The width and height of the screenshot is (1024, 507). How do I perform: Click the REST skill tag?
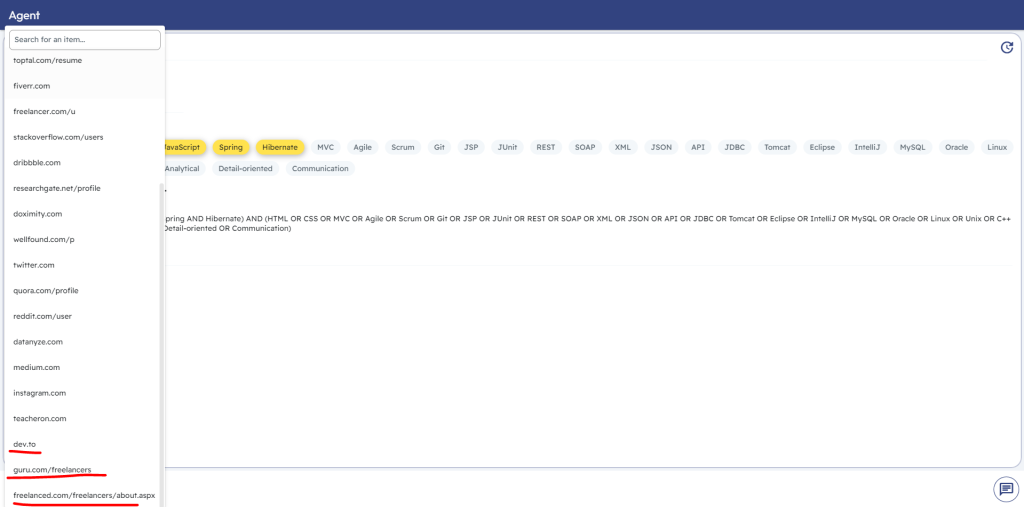(x=545, y=147)
